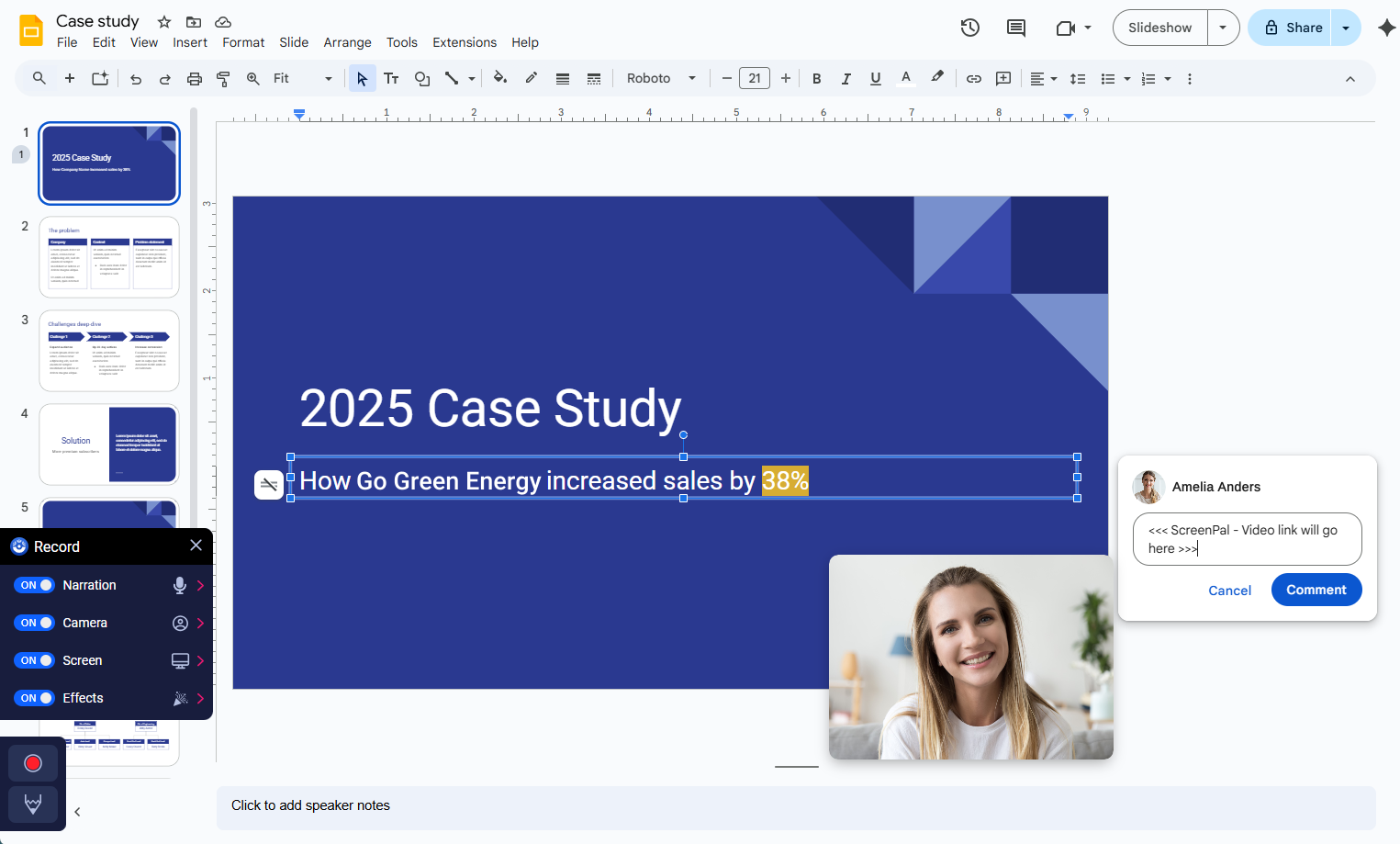Toggle the Narration switch off

[34, 585]
